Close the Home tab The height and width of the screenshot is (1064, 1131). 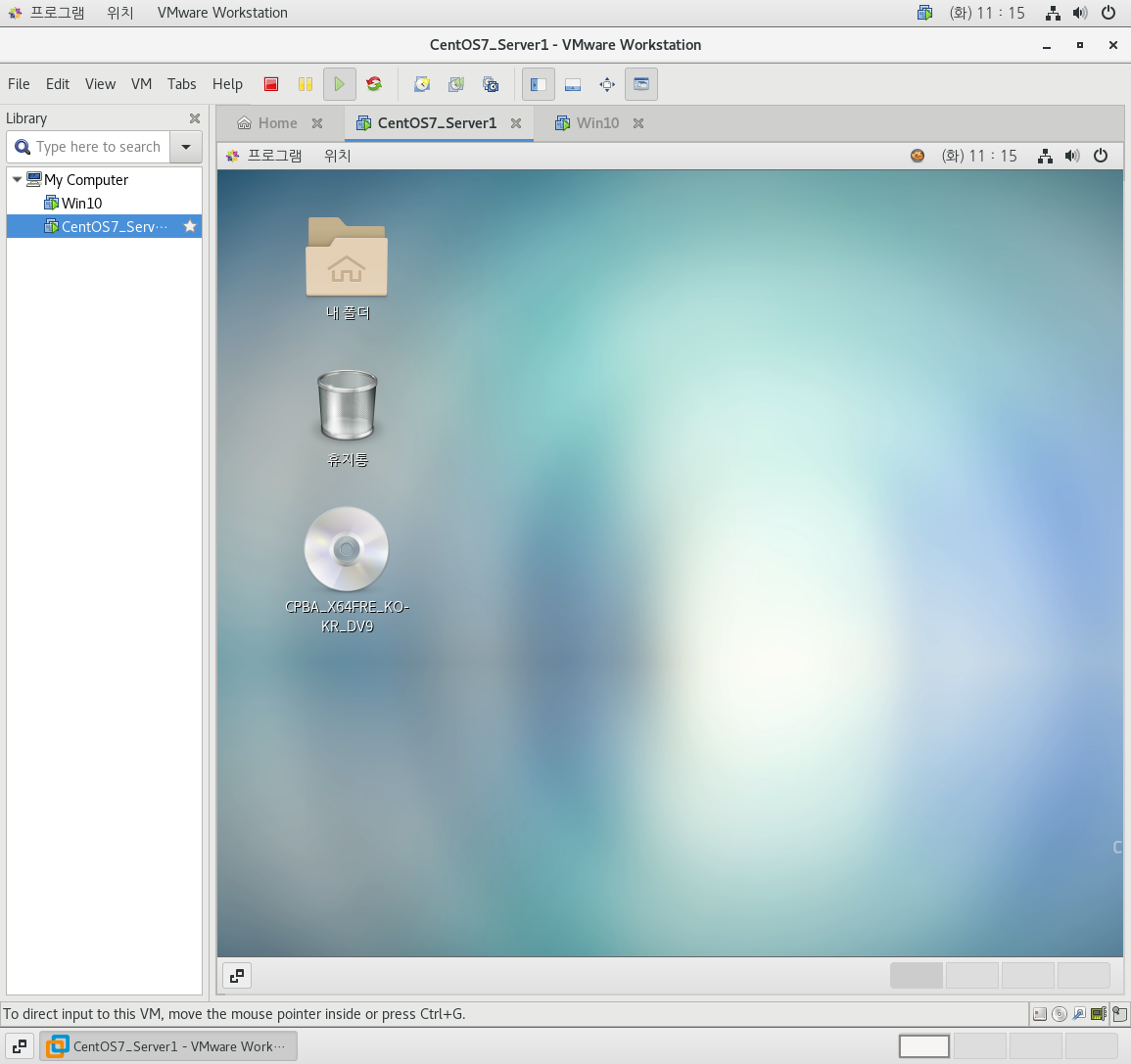pos(317,123)
